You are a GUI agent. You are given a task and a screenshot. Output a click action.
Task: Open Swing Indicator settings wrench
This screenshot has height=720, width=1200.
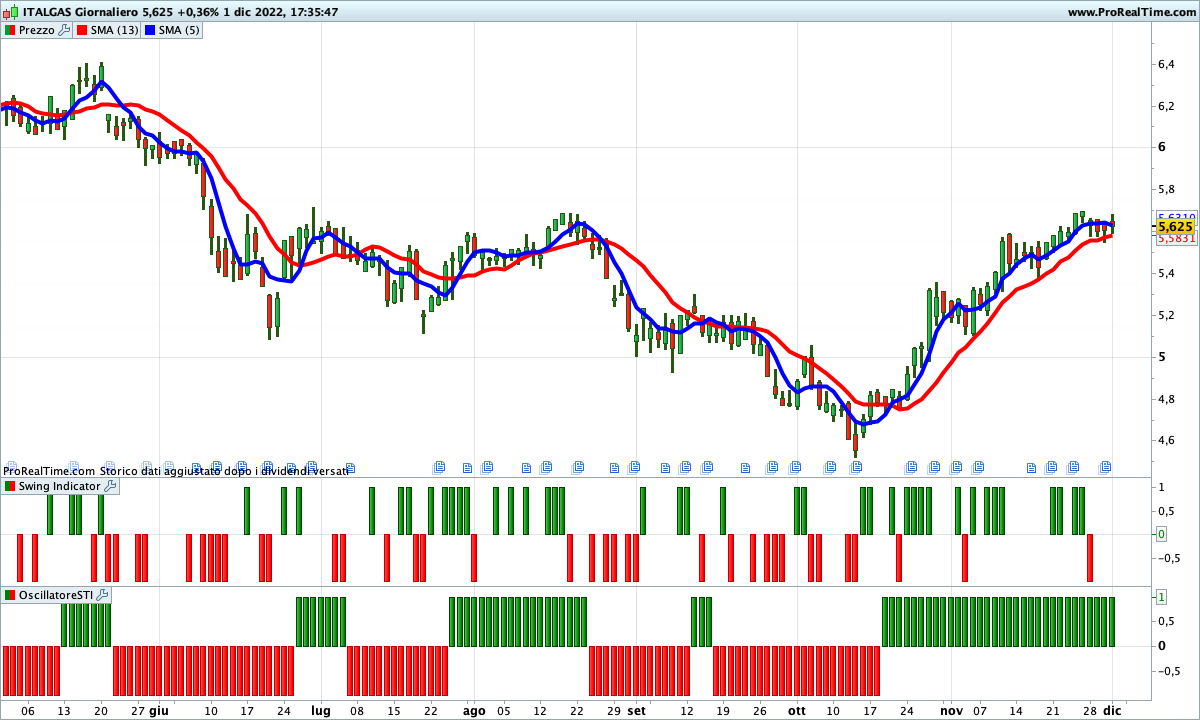click(x=110, y=486)
